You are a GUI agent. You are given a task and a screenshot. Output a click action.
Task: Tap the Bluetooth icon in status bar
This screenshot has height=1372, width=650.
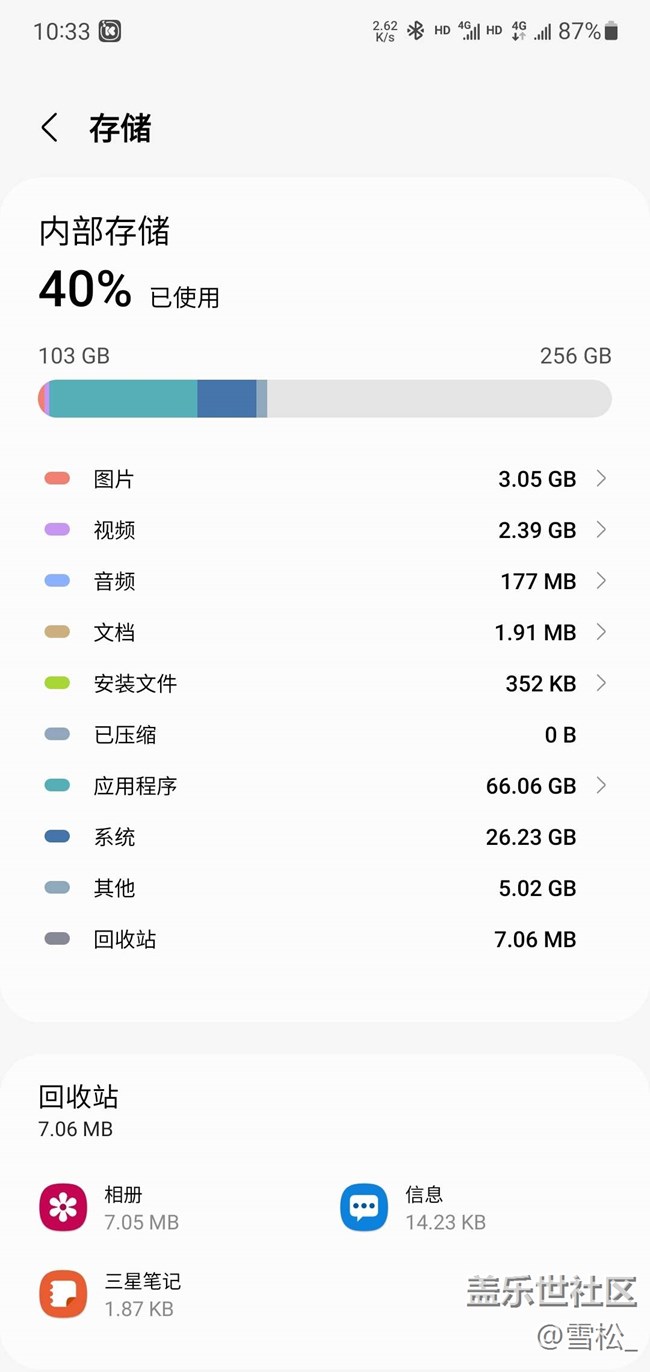(416, 31)
